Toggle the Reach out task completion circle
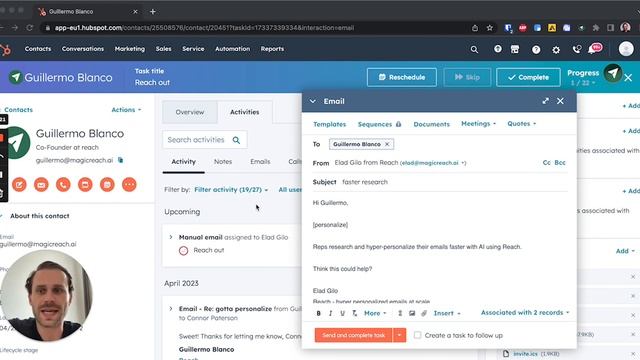Screen dimensions: 640x360 coord(184,251)
